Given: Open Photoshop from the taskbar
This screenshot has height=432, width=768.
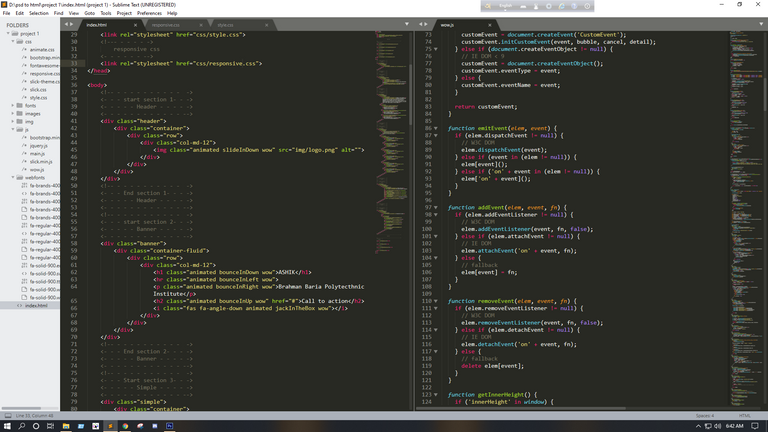Looking at the screenshot, I should click(169, 426).
